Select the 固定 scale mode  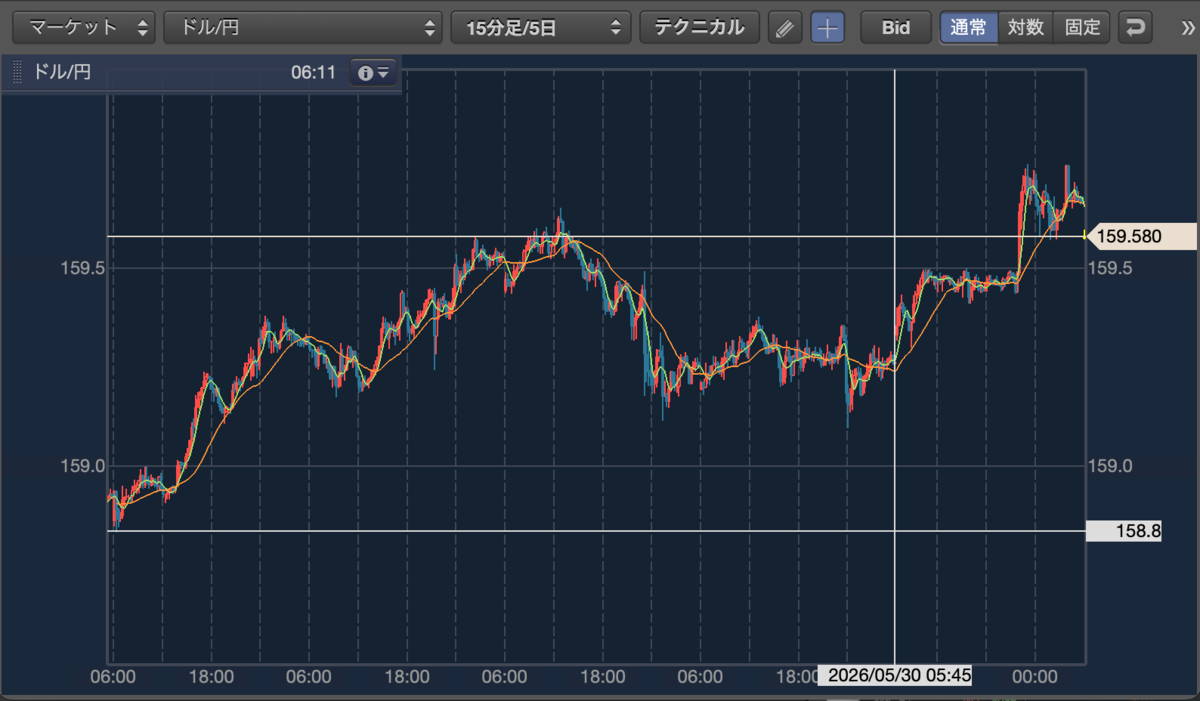point(1082,27)
